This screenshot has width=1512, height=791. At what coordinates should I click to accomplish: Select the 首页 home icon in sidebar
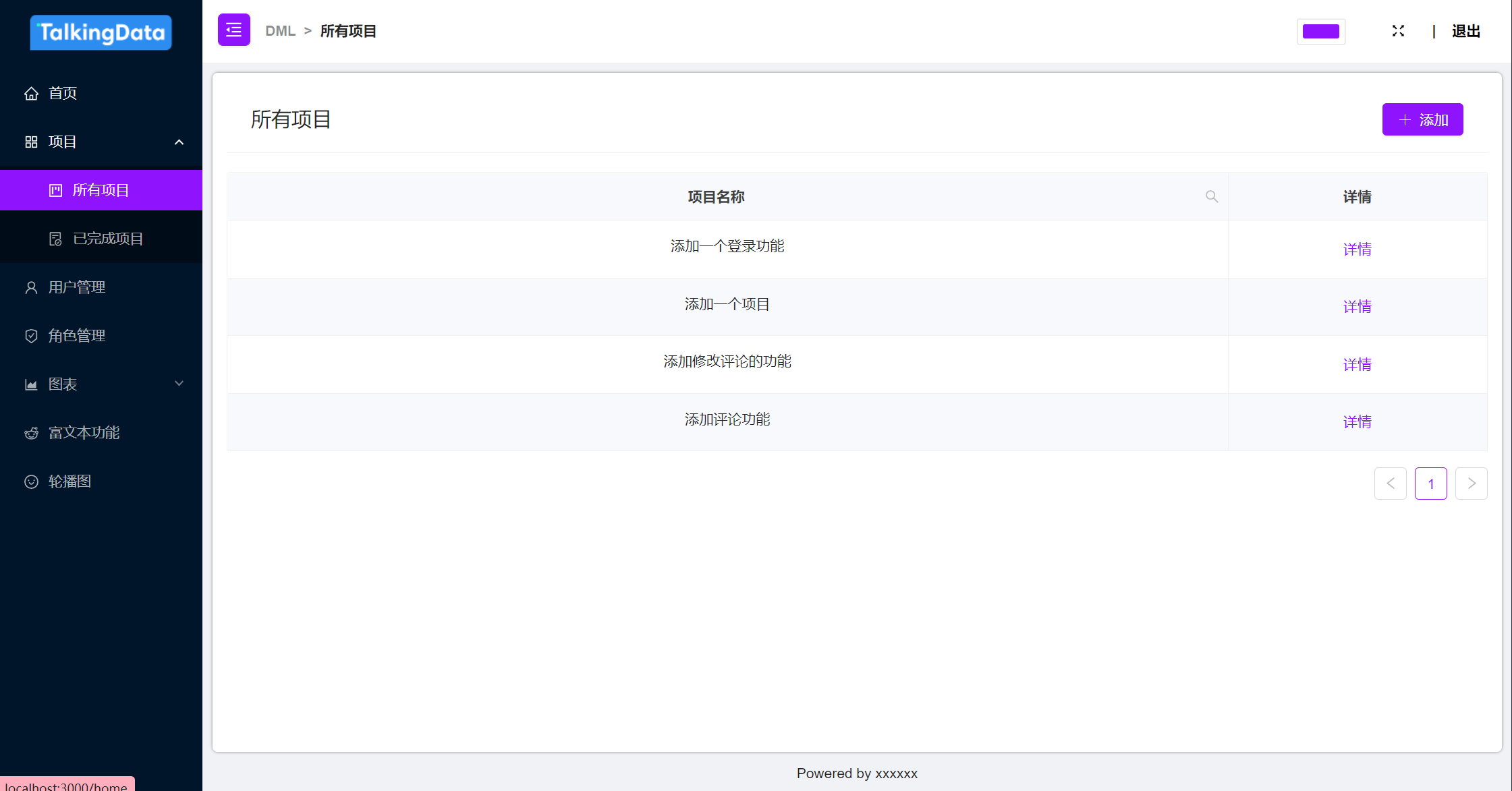tap(31, 93)
